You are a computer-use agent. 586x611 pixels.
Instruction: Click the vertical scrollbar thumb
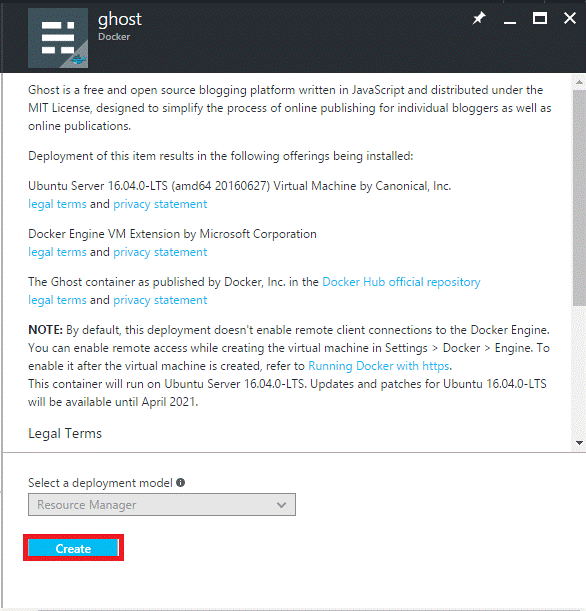(x=579, y=198)
